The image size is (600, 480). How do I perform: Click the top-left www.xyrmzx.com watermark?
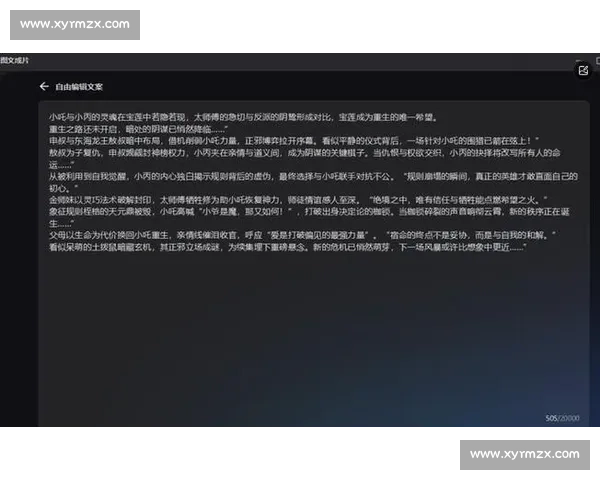[x=75, y=24]
